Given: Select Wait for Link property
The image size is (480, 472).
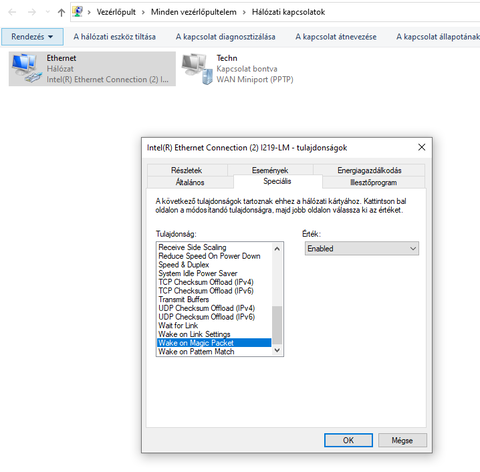Looking at the screenshot, I should [214, 325].
